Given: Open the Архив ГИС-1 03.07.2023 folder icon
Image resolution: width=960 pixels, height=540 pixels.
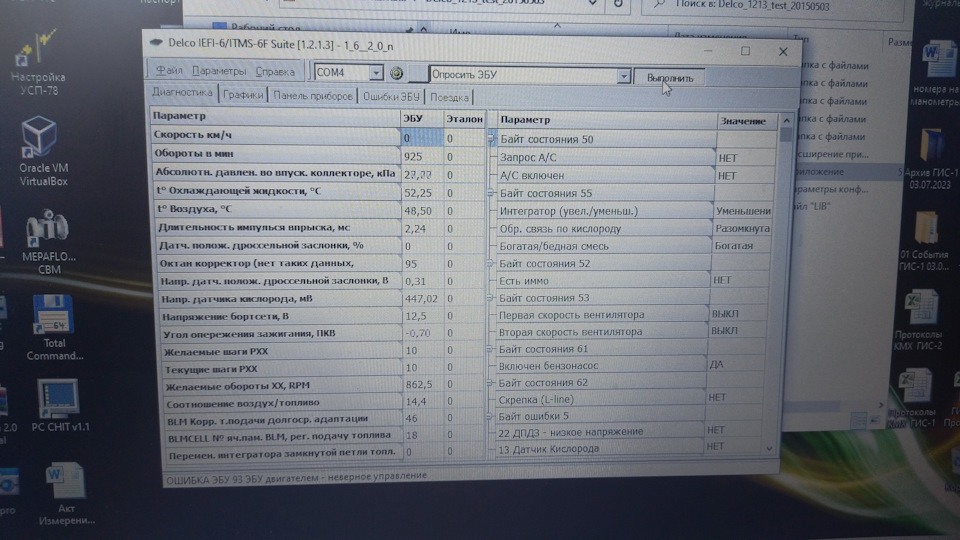Looking at the screenshot, I should tap(929, 159).
